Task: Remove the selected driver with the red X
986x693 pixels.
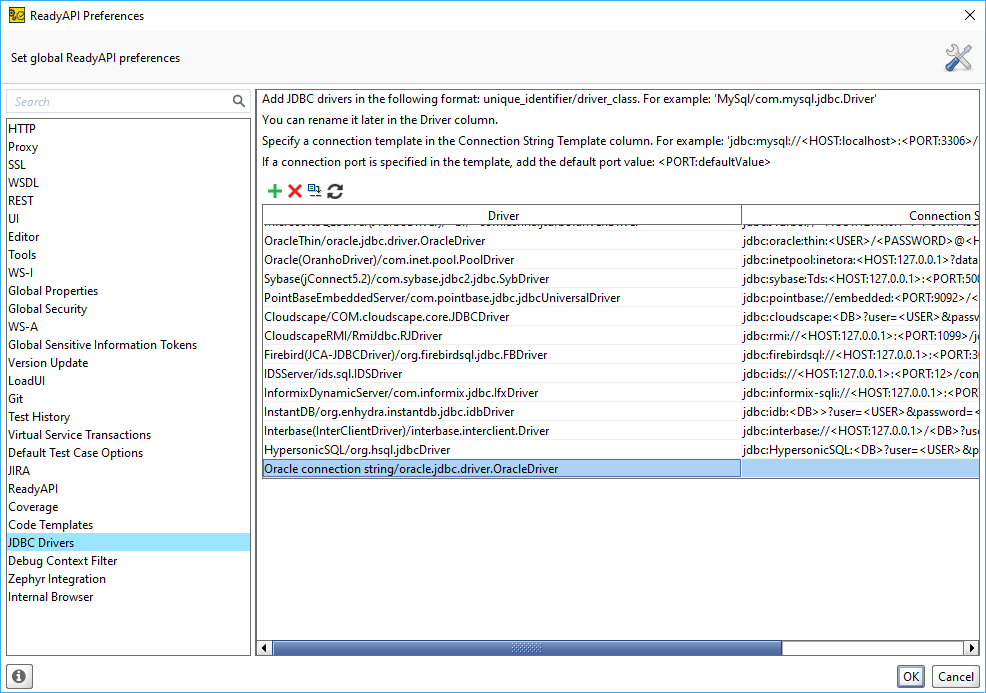Action: pyautogui.click(x=295, y=191)
